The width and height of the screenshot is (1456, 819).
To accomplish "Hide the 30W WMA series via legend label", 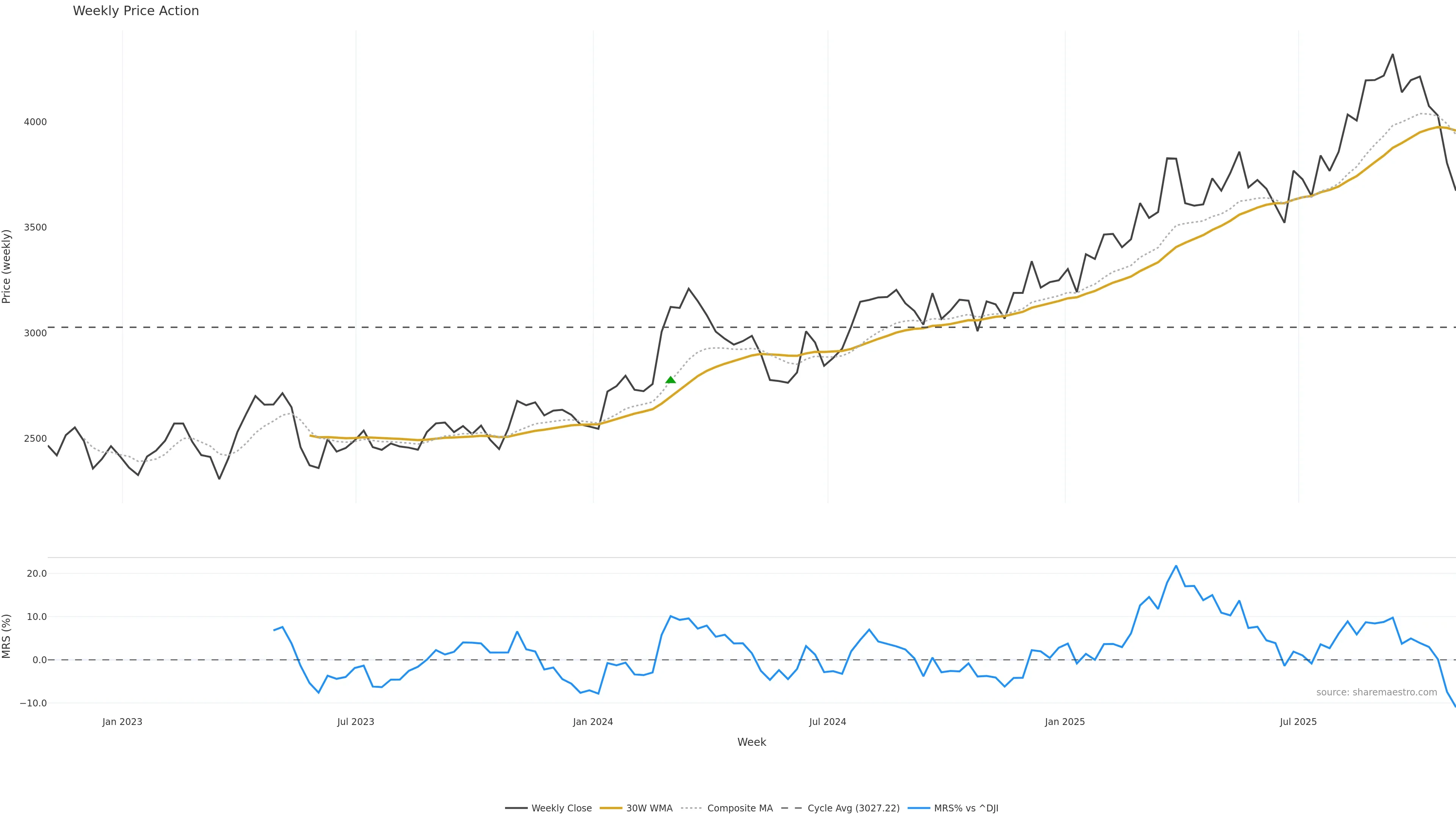I will tap(650, 808).
